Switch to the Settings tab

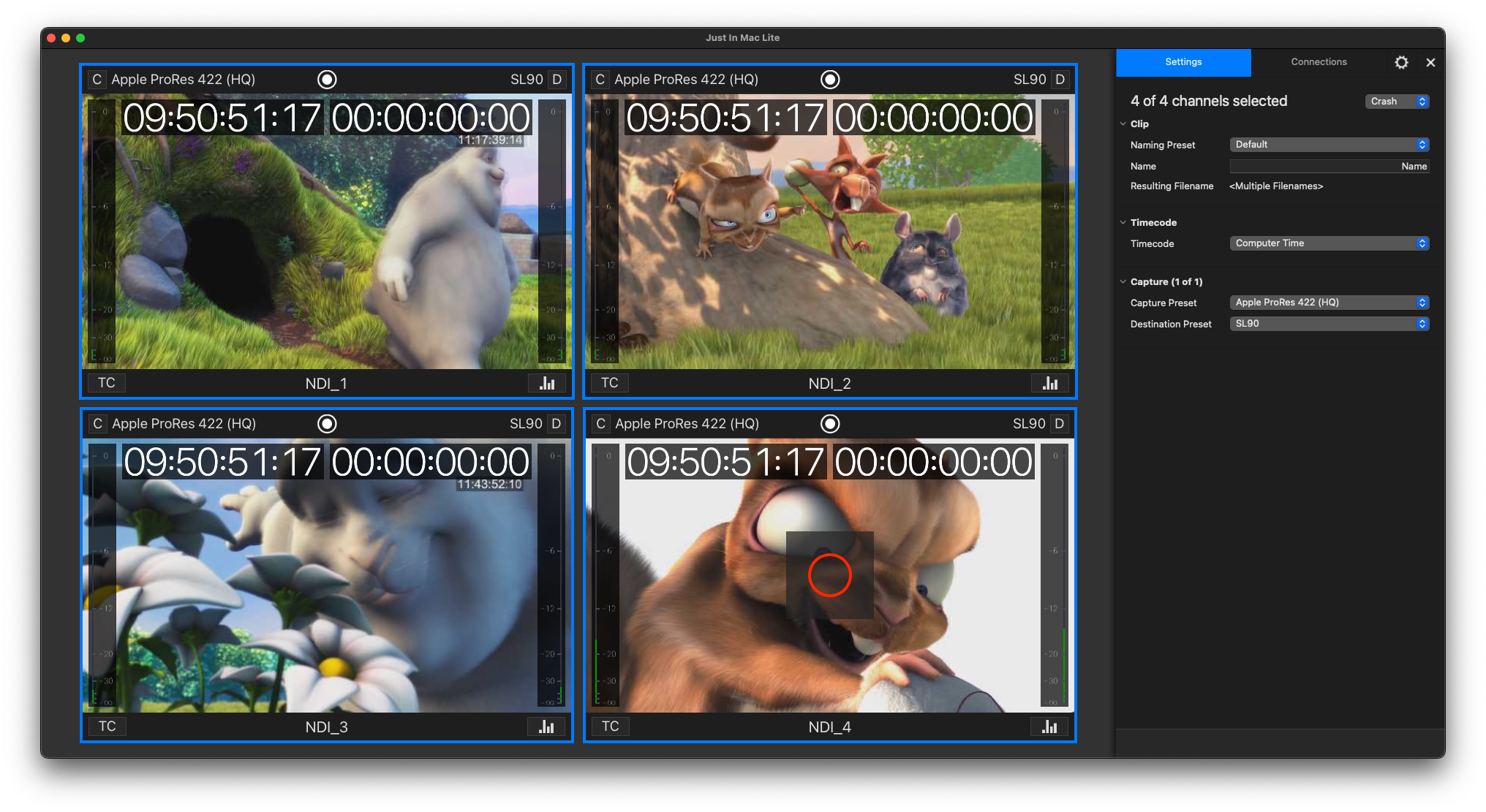coord(1183,62)
